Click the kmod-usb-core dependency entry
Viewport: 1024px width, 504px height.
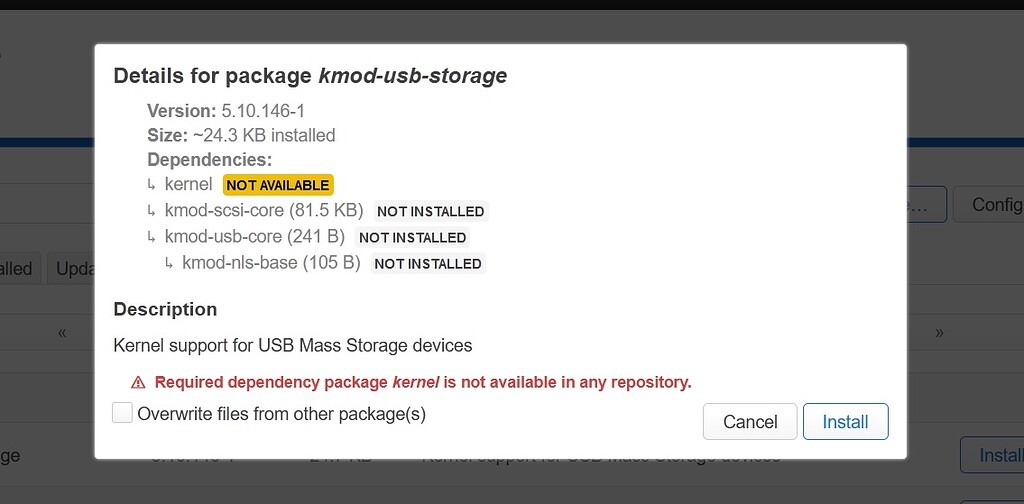[x=255, y=236]
